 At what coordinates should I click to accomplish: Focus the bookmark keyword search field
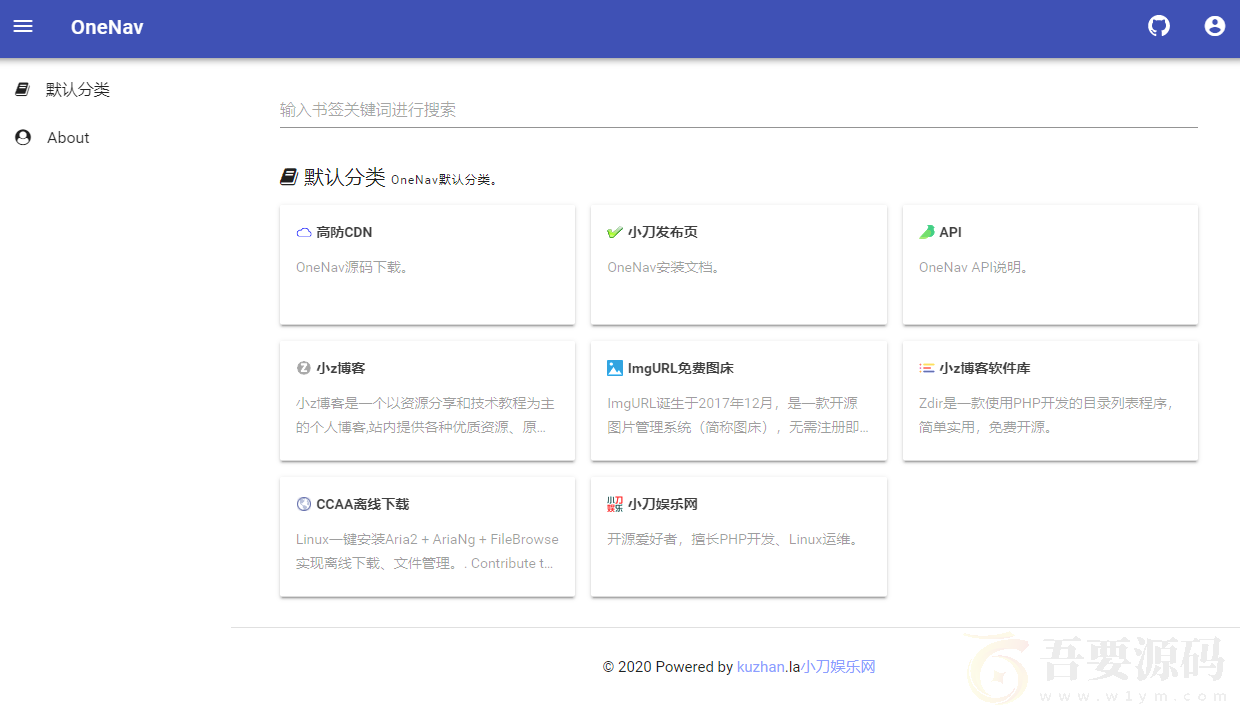pos(739,110)
